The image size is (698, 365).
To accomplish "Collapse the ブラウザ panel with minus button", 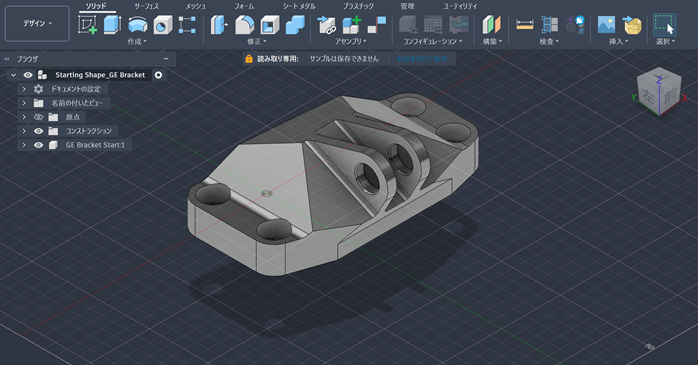I will [x=166, y=59].
